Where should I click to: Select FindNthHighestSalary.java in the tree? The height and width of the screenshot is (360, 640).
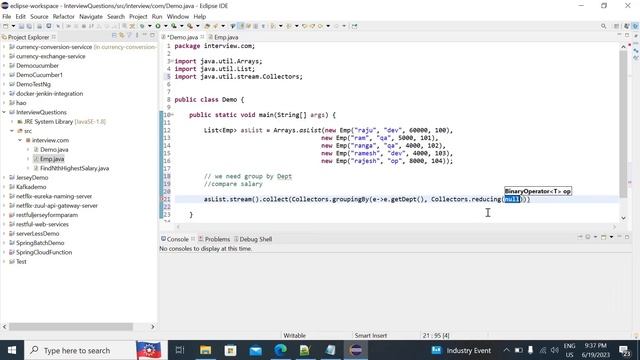pyautogui.click(x=74, y=168)
